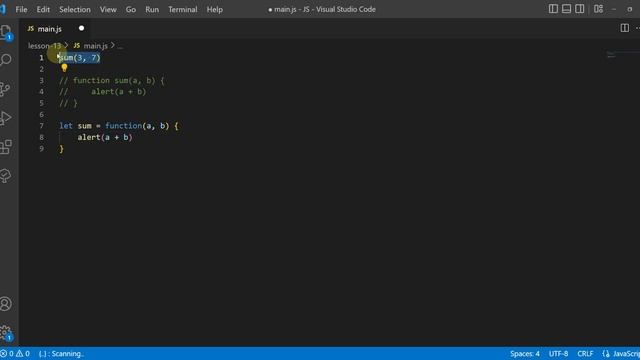Restore down the VS Code window
The width and height of the screenshot is (640, 360).
(x=630, y=9)
